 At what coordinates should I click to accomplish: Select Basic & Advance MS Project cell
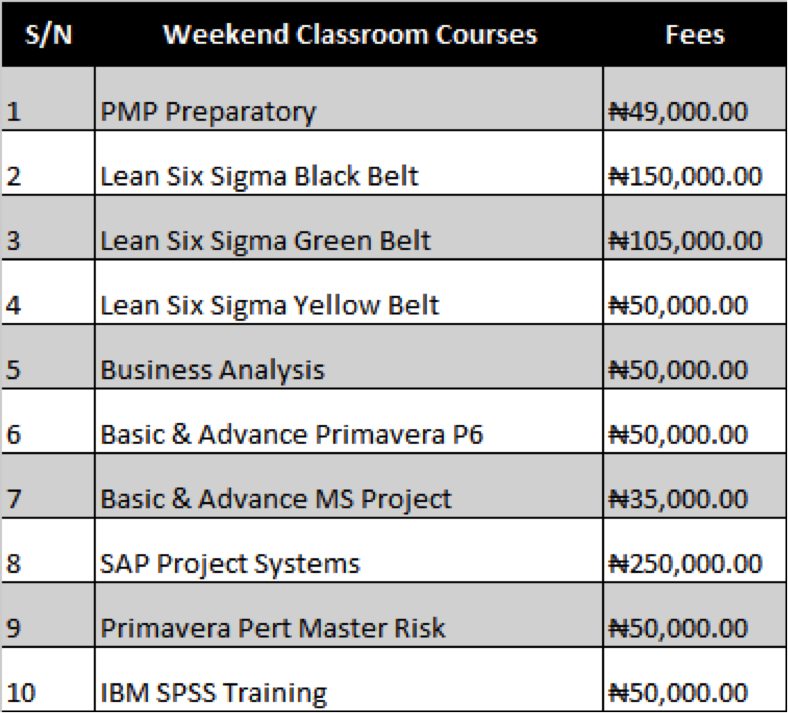click(349, 486)
